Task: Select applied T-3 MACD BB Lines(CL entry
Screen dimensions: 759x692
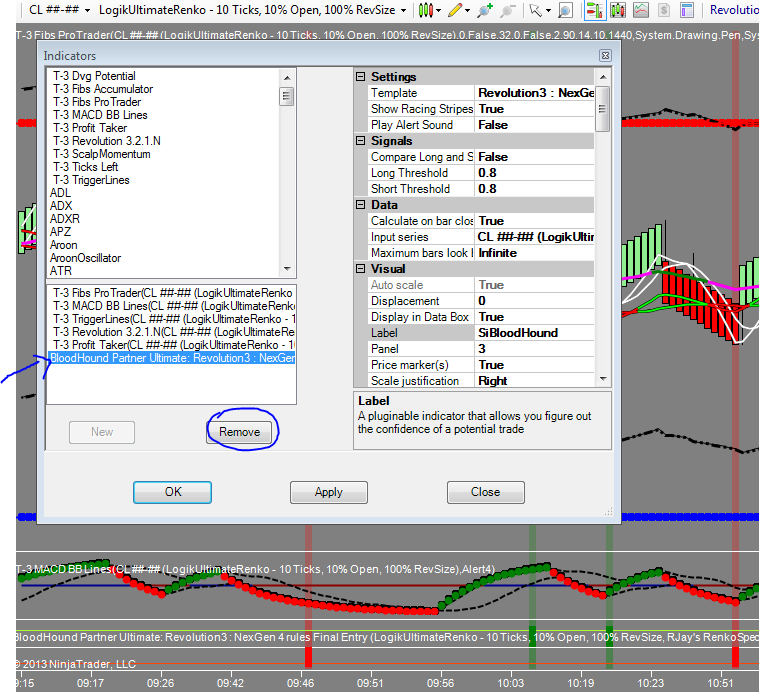Action: (x=171, y=306)
